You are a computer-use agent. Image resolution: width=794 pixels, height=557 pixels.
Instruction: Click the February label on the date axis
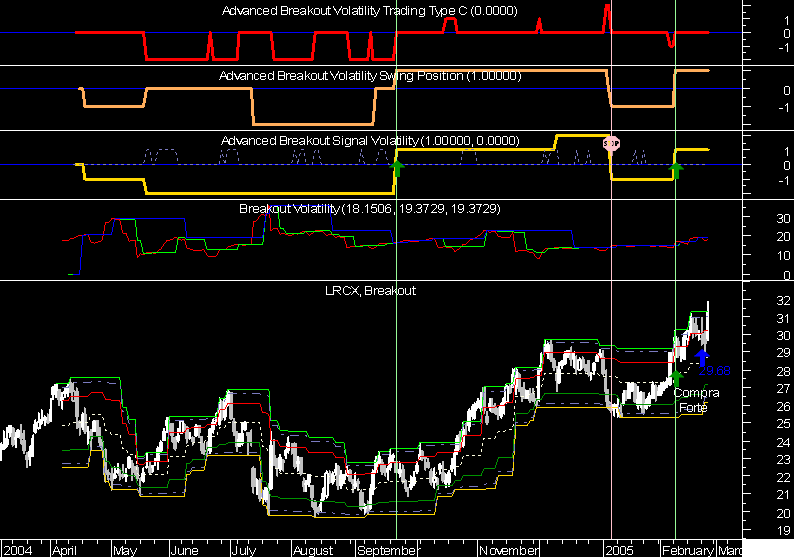point(688,550)
